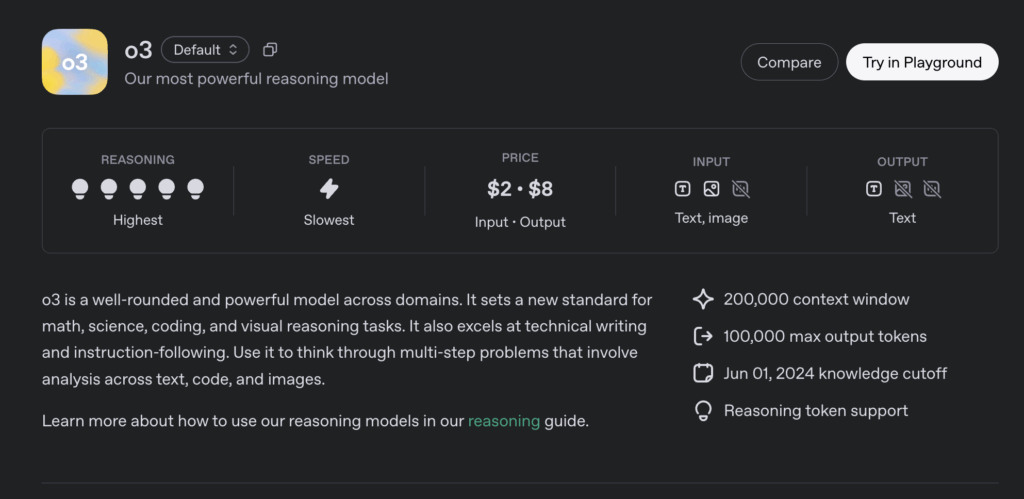Click the Output text modality icon
The height and width of the screenshot is (499, 1024).
point(874,189)
